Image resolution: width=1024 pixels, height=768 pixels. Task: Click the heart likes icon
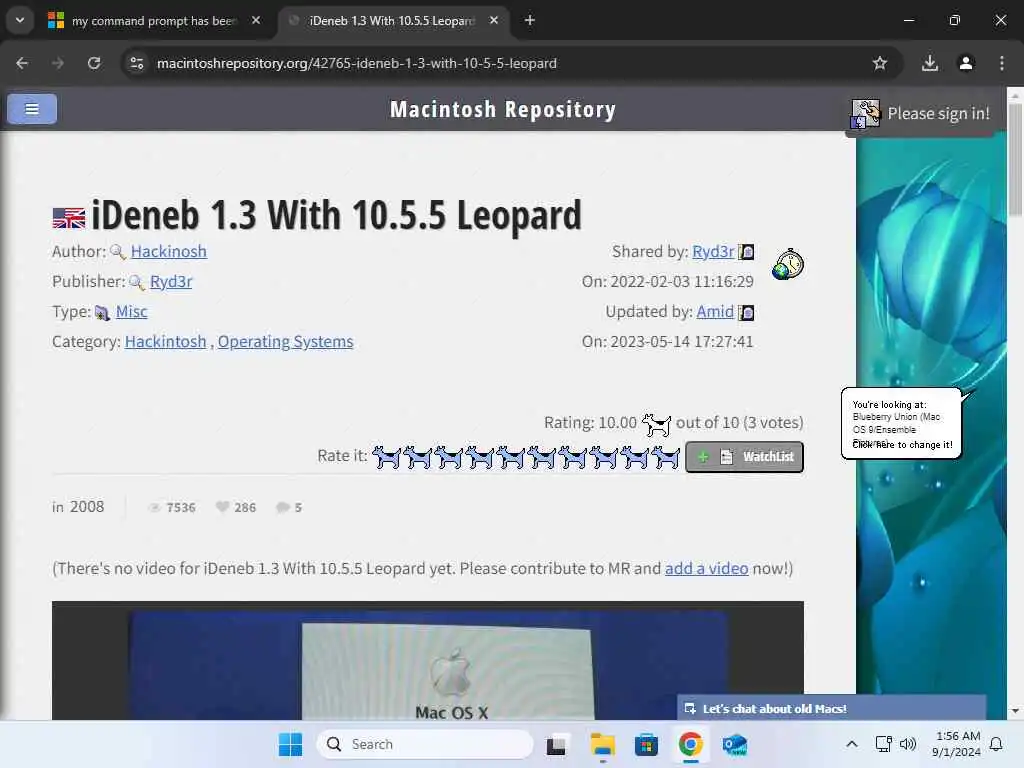(222, 507)
